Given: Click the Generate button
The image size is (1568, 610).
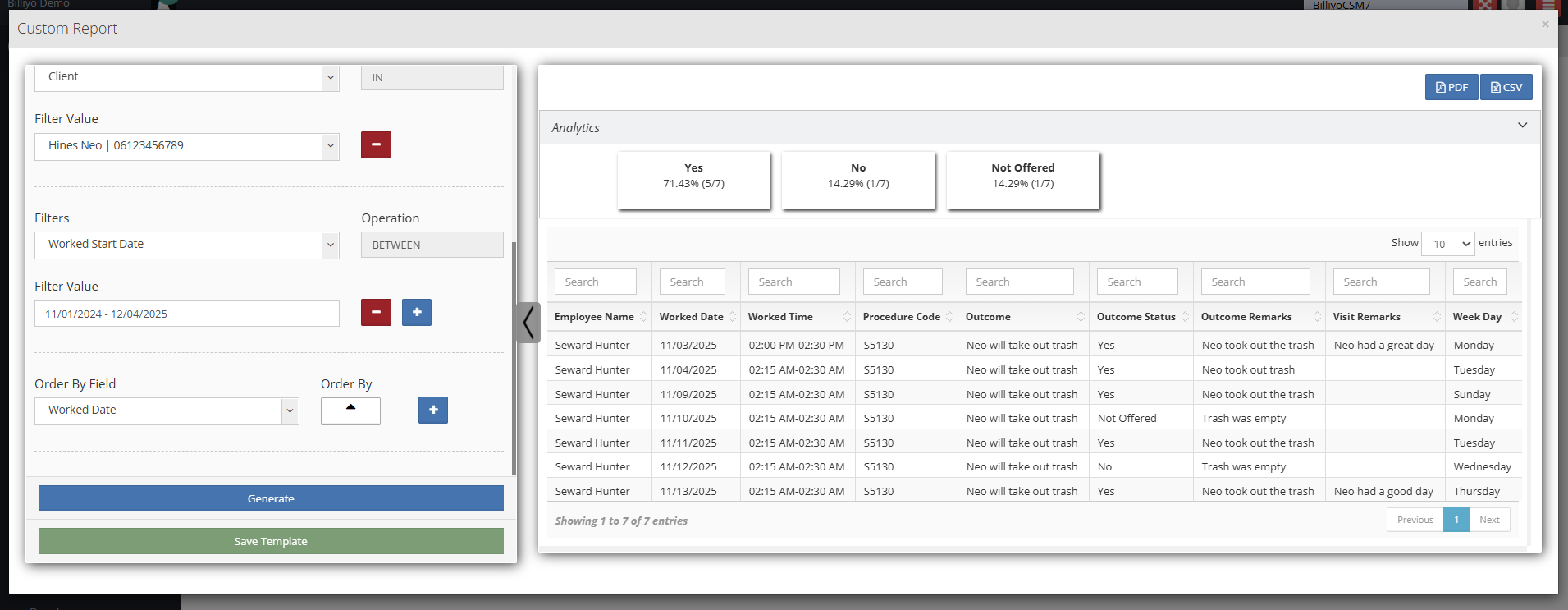Looking at the screenshot, I should pos(271,498).
